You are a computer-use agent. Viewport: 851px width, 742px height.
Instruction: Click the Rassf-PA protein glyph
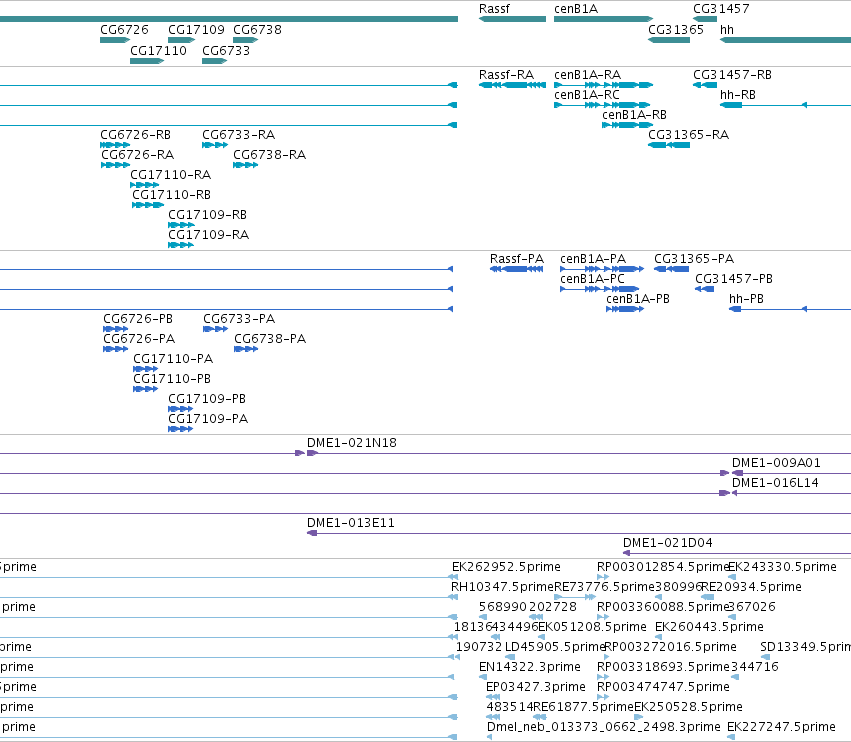[x=516, y=269]
